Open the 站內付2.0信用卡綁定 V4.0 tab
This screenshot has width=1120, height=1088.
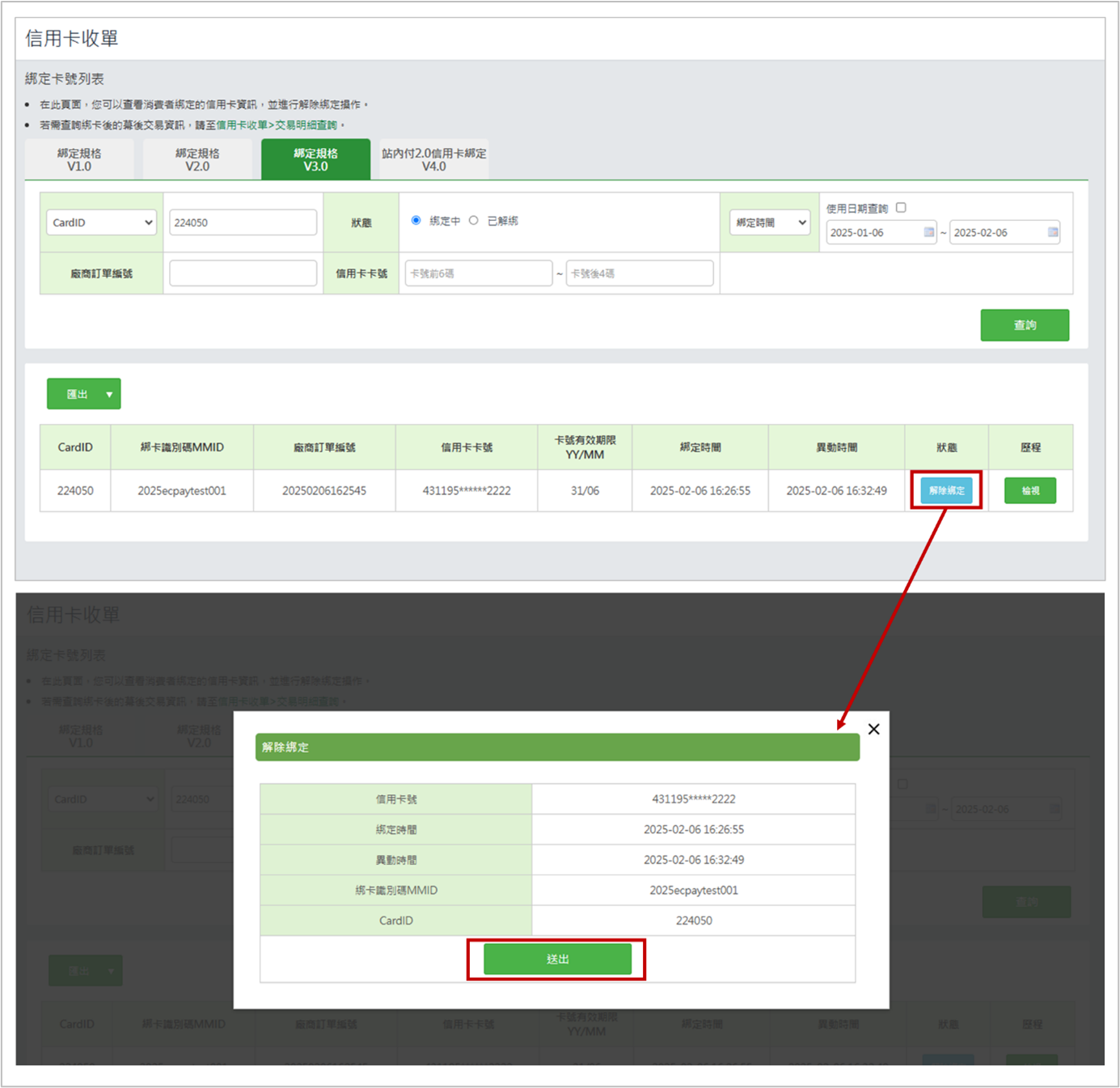(434, 159)
